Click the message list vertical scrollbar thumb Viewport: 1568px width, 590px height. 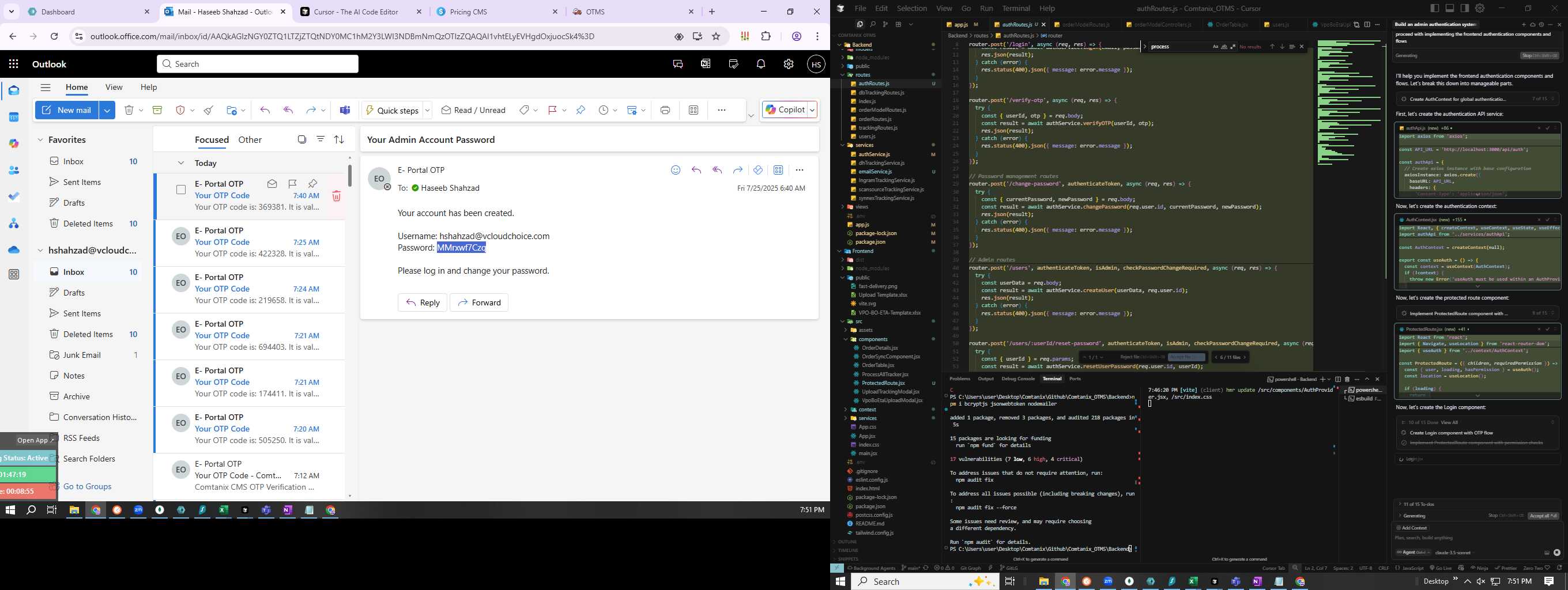(x=349, y=175)
